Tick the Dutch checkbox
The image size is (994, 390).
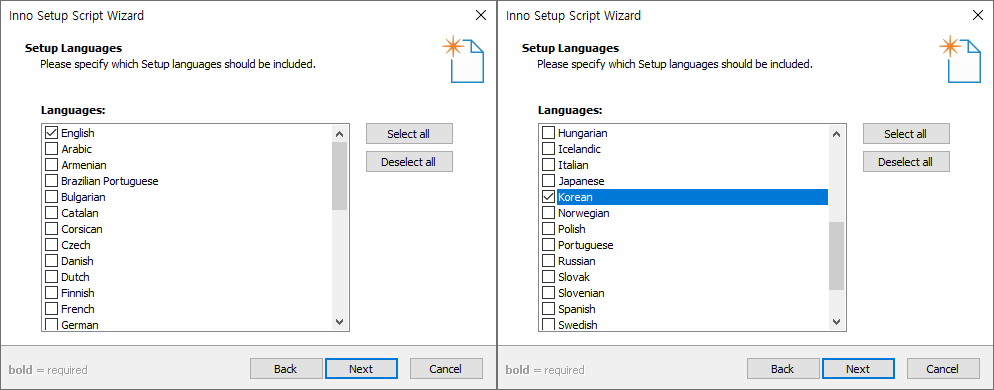[x=51, y=277]
